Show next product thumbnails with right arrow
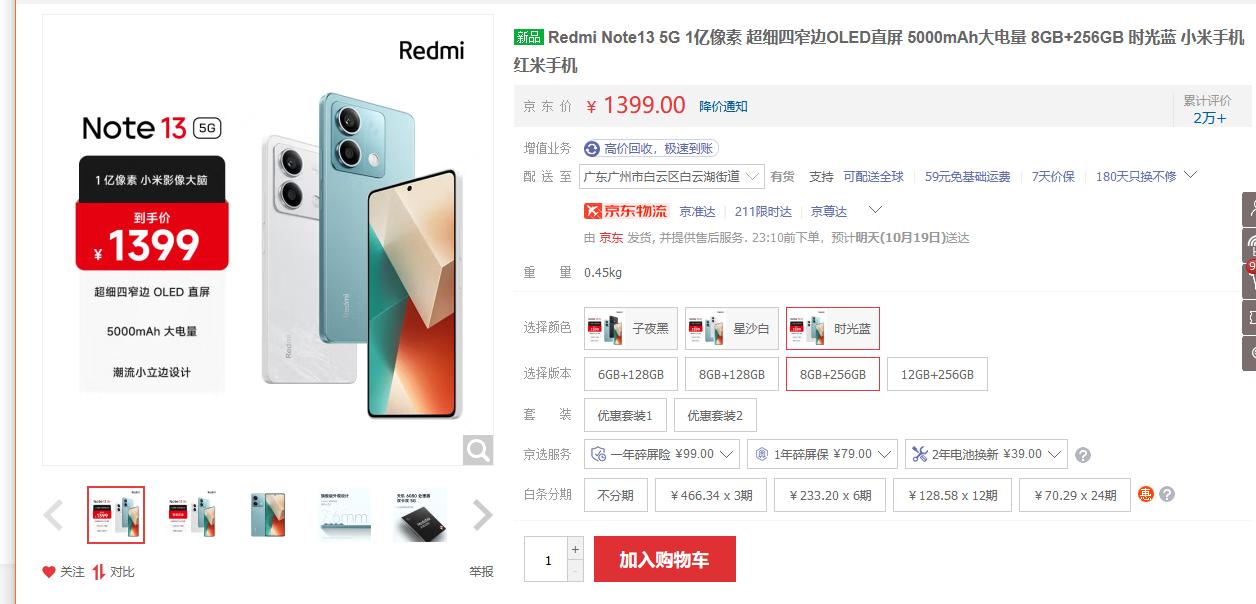The height and width of the screenshot is (604, 1256). point(483,515)
